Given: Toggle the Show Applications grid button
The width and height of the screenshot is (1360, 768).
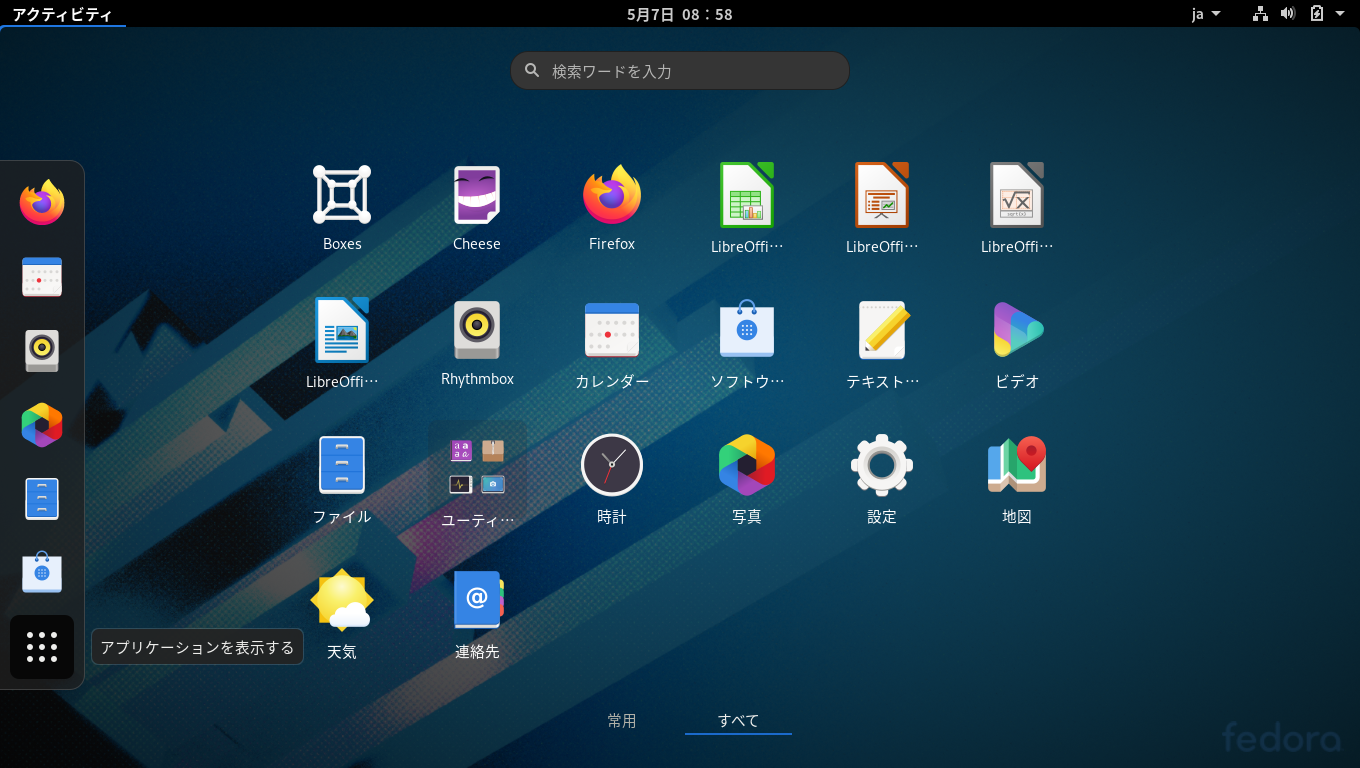Looking at the screenshot, I should [x=42, y=647].
